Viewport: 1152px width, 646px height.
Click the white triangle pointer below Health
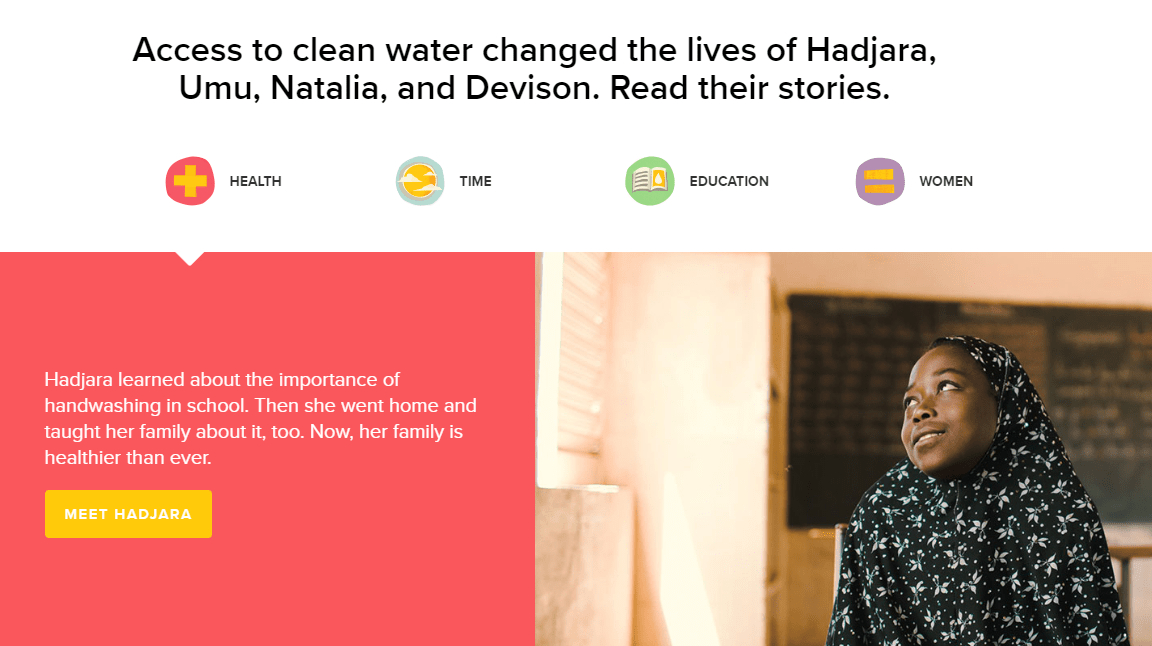click(x=190, y=258)
